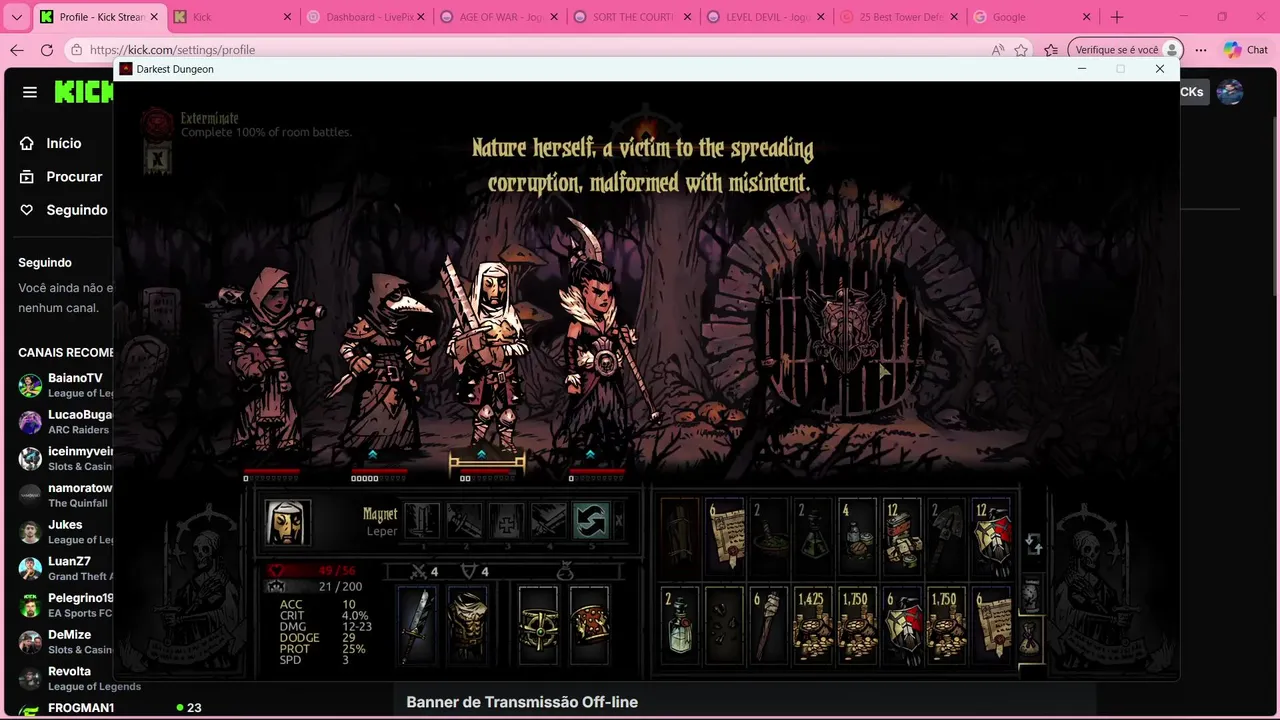Open DeMize recommended channel

tap(65, 641)
